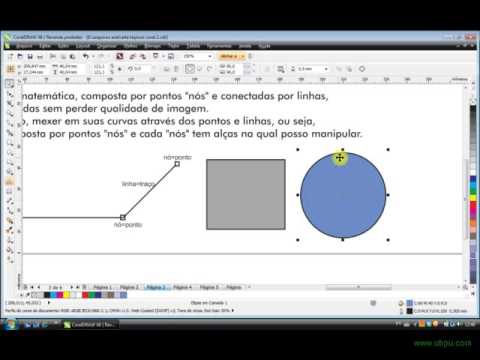This screenshot has height=360, width=480.
Task: Click the Mirror vertically button
Action: point(176,69)
